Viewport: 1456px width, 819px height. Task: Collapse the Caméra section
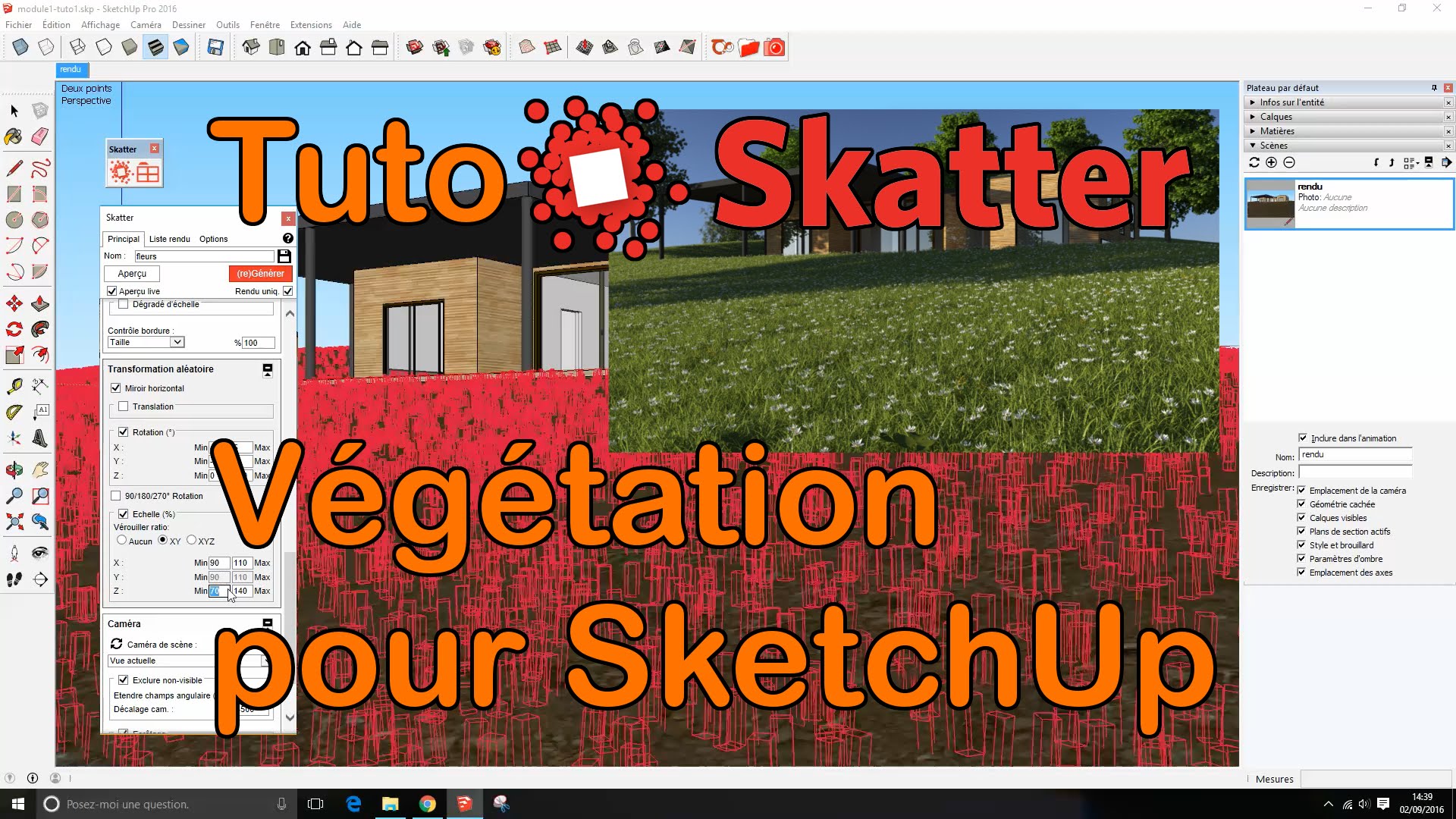pyautogui.click(x=268, y=623)
